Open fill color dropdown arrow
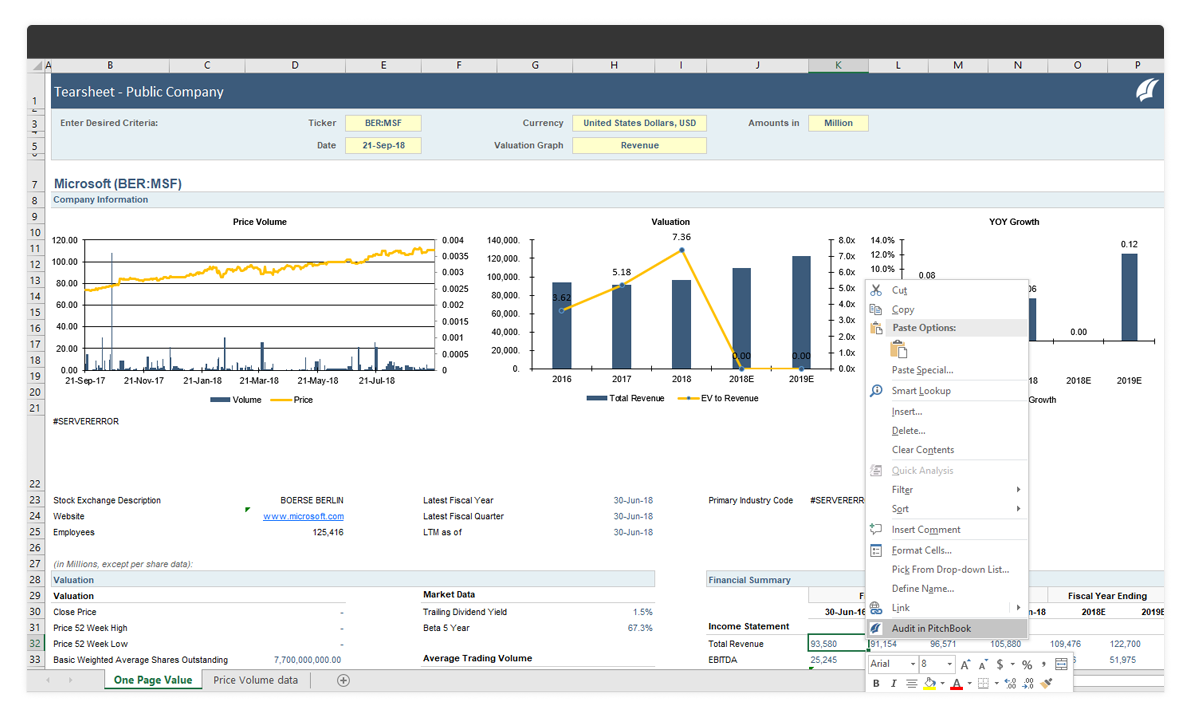 click(943, 684)
